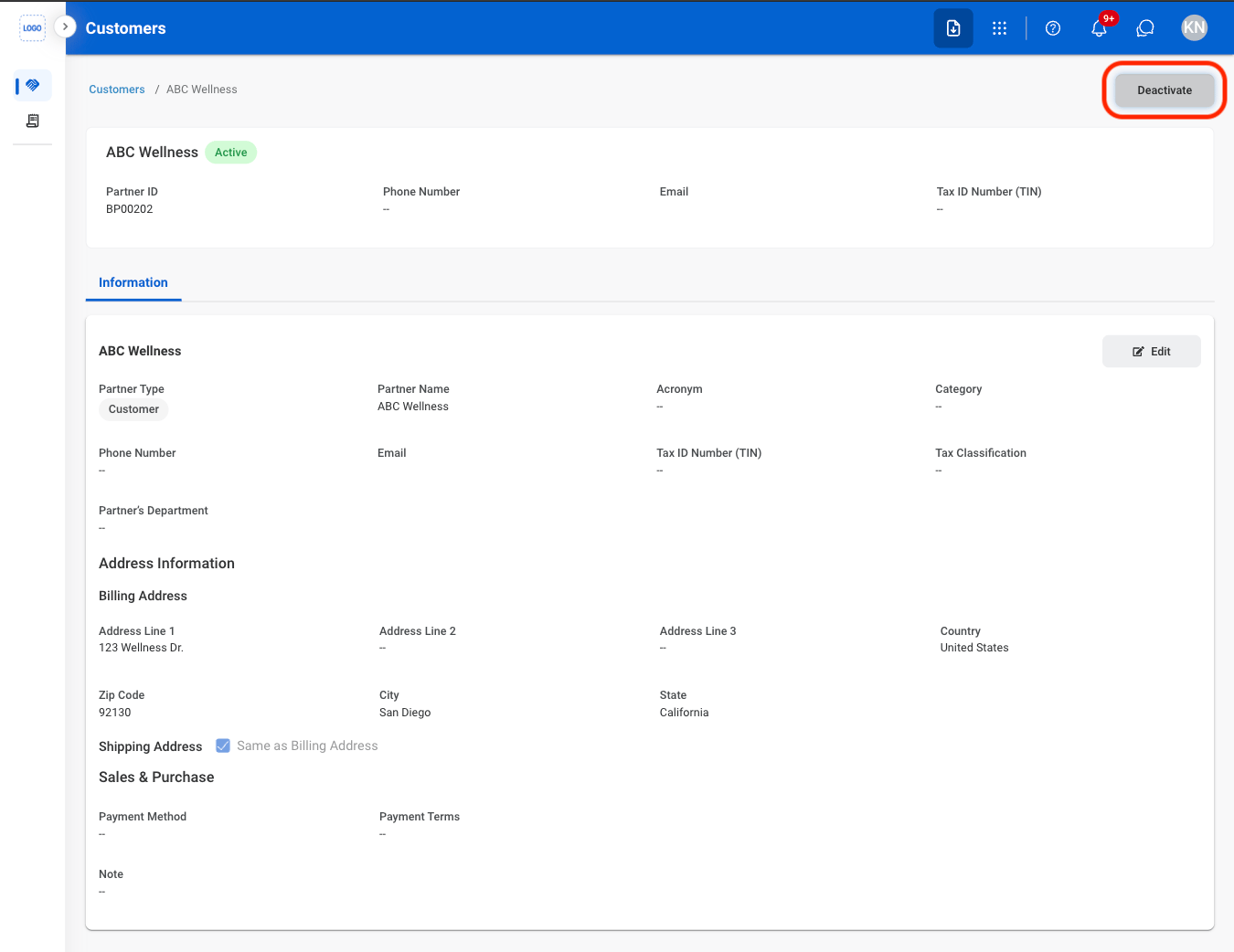Screen dimensions: 1234x952
Task: Select the partners handshake icon in sidebar
Action: [33, 85]
